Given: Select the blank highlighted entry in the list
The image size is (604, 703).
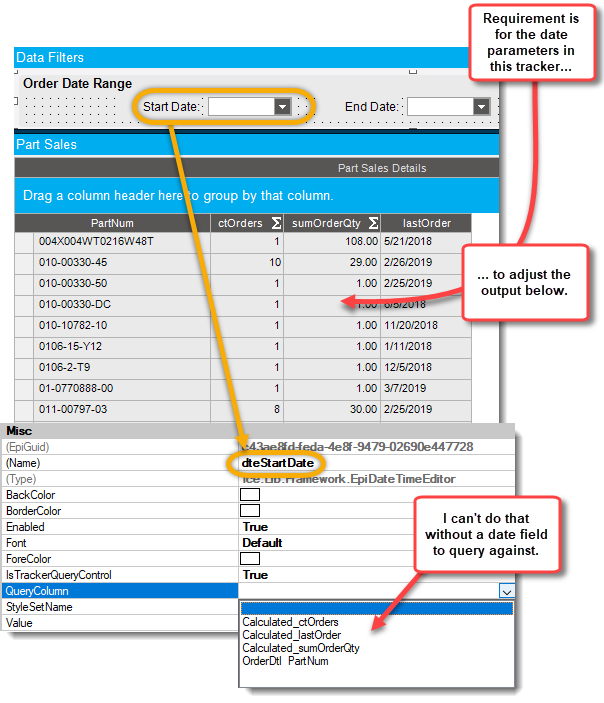Looking at the screenshot, I should pos(377,608).
